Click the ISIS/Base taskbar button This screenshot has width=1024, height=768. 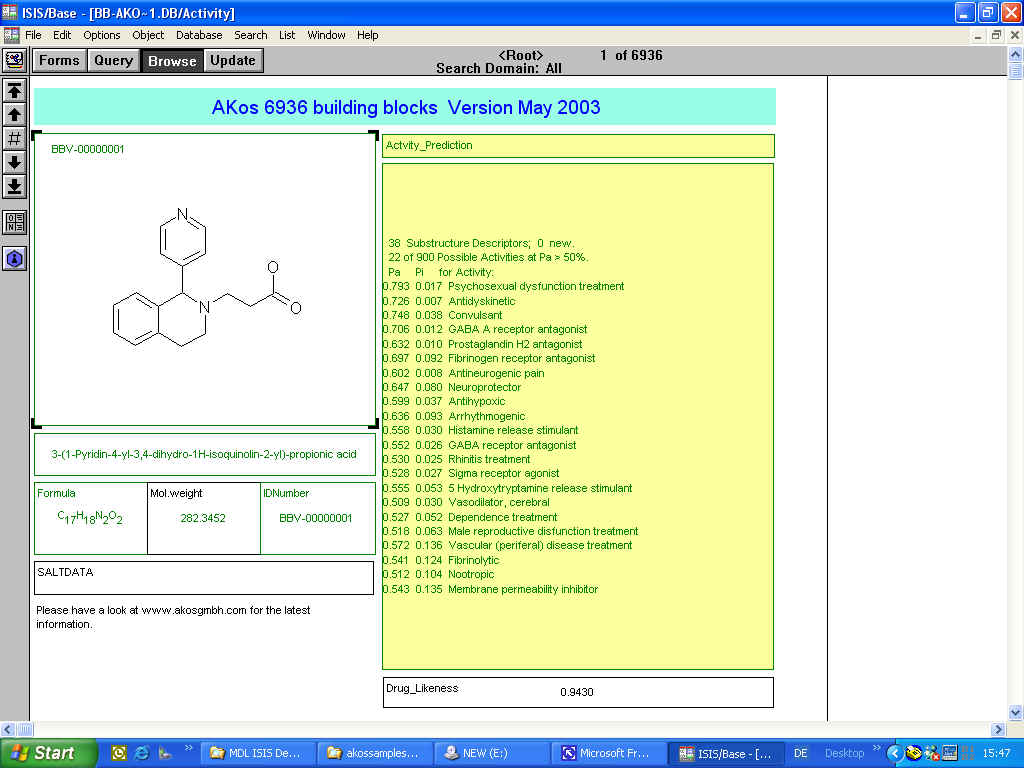click(x=727, y=754)
